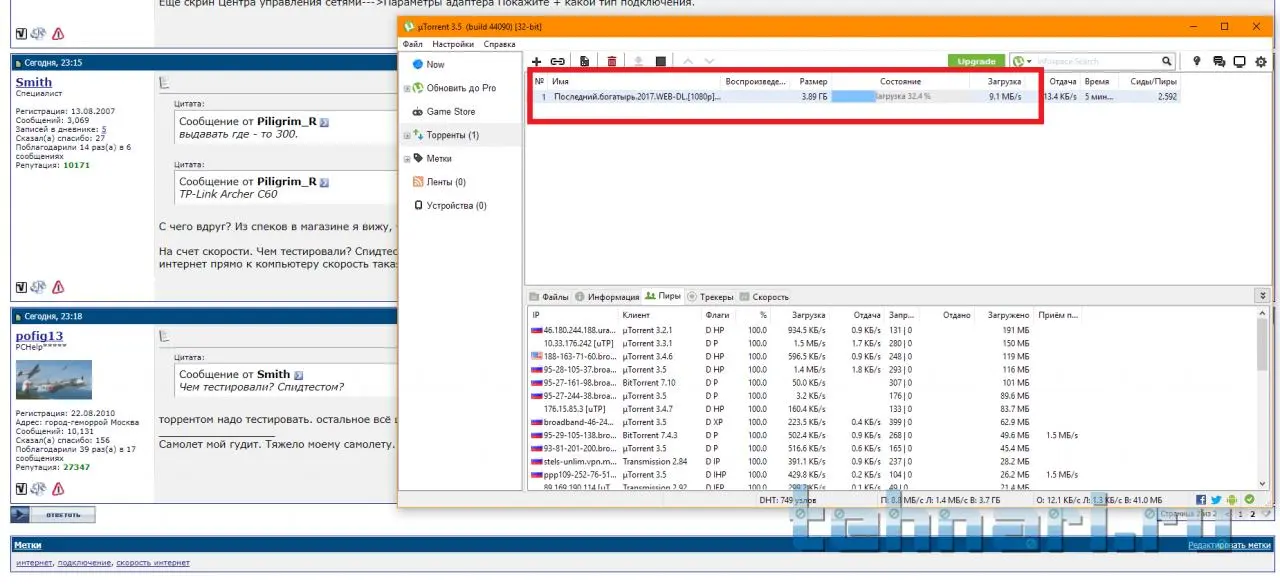
Task: Sort peers by the Загружено column header
Action: point(1008,315)
